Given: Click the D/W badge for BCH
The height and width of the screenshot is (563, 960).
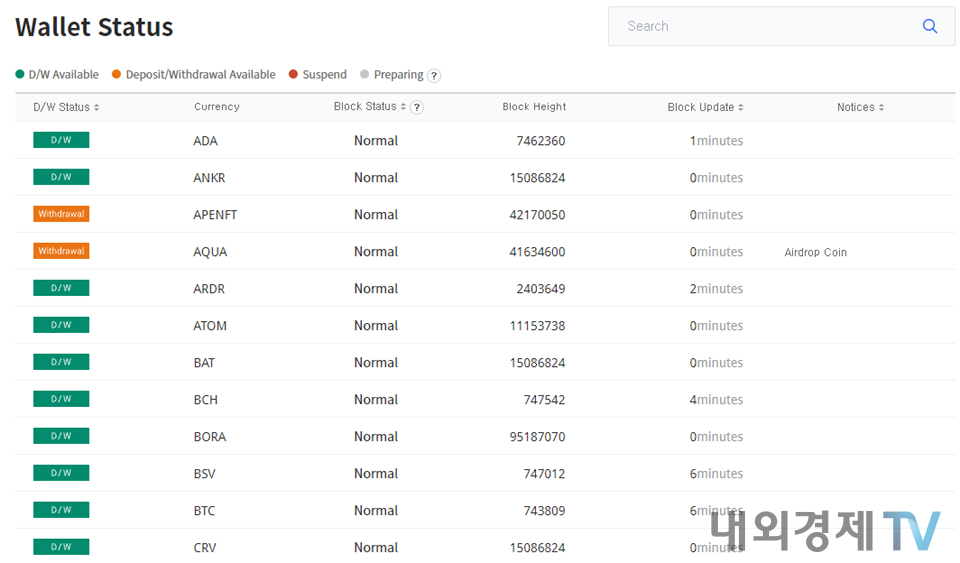Looking at the screenshot, I should tap(61, 399).
